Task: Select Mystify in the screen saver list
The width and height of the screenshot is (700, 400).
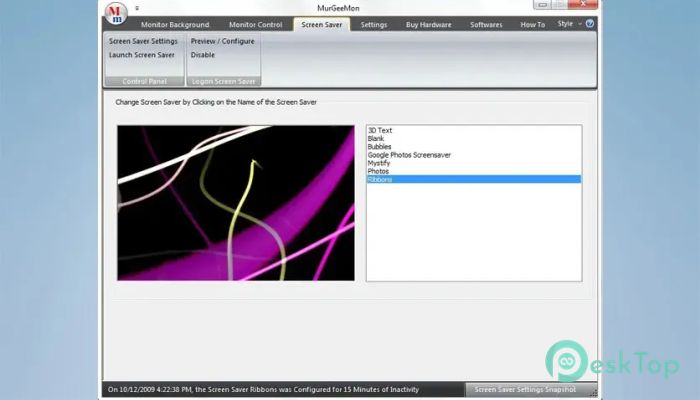Action: pos(474,163)
